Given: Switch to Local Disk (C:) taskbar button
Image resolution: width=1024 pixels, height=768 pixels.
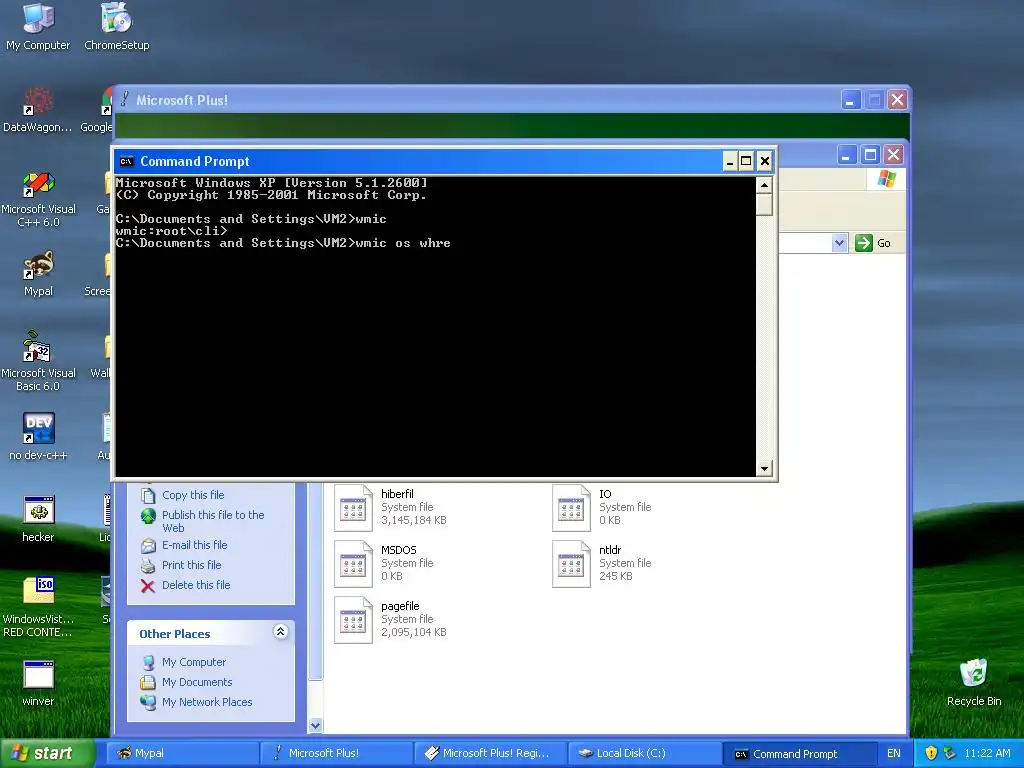Looking at the screenshot, I should [644, 753].
